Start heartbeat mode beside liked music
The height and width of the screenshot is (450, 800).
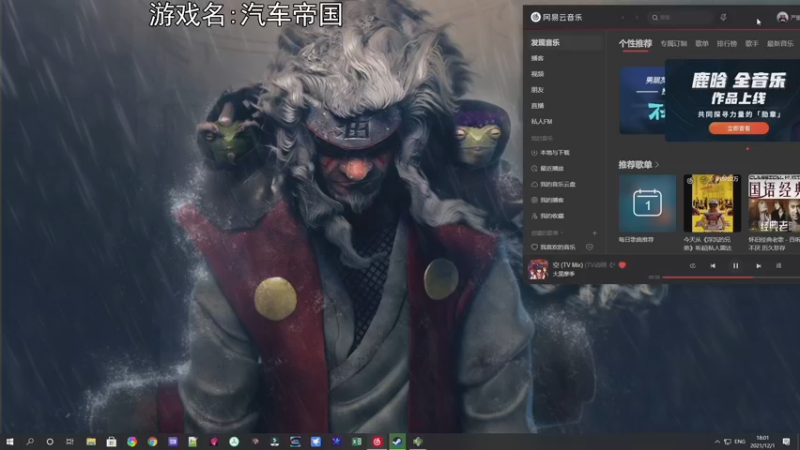coord(589,247)
